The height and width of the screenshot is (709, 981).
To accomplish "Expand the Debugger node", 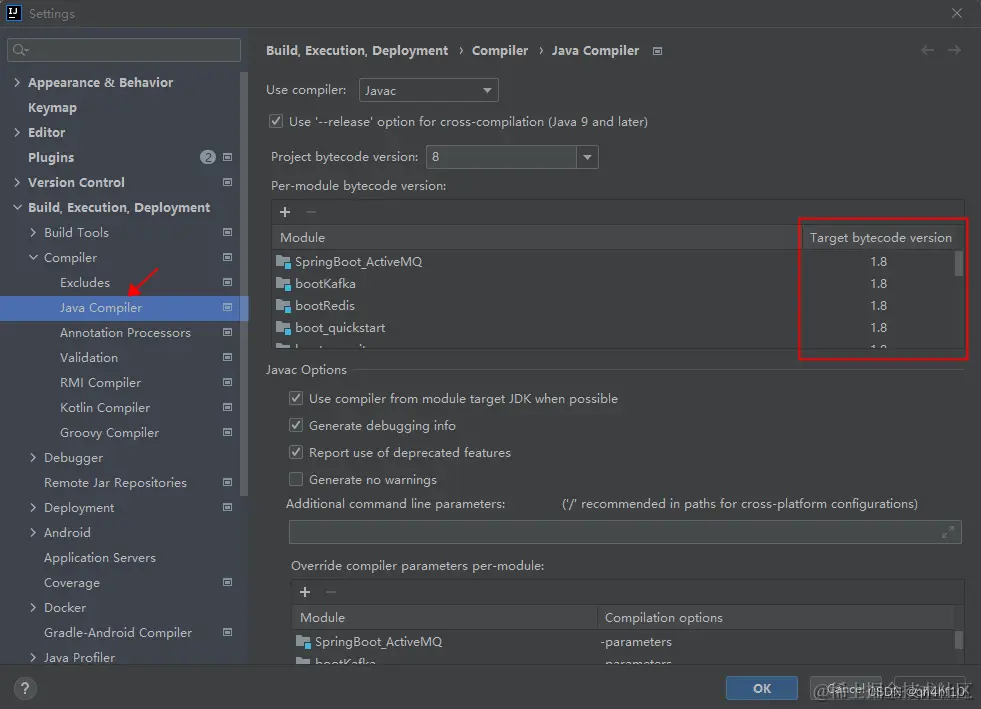I will click(x=33, y=457).
